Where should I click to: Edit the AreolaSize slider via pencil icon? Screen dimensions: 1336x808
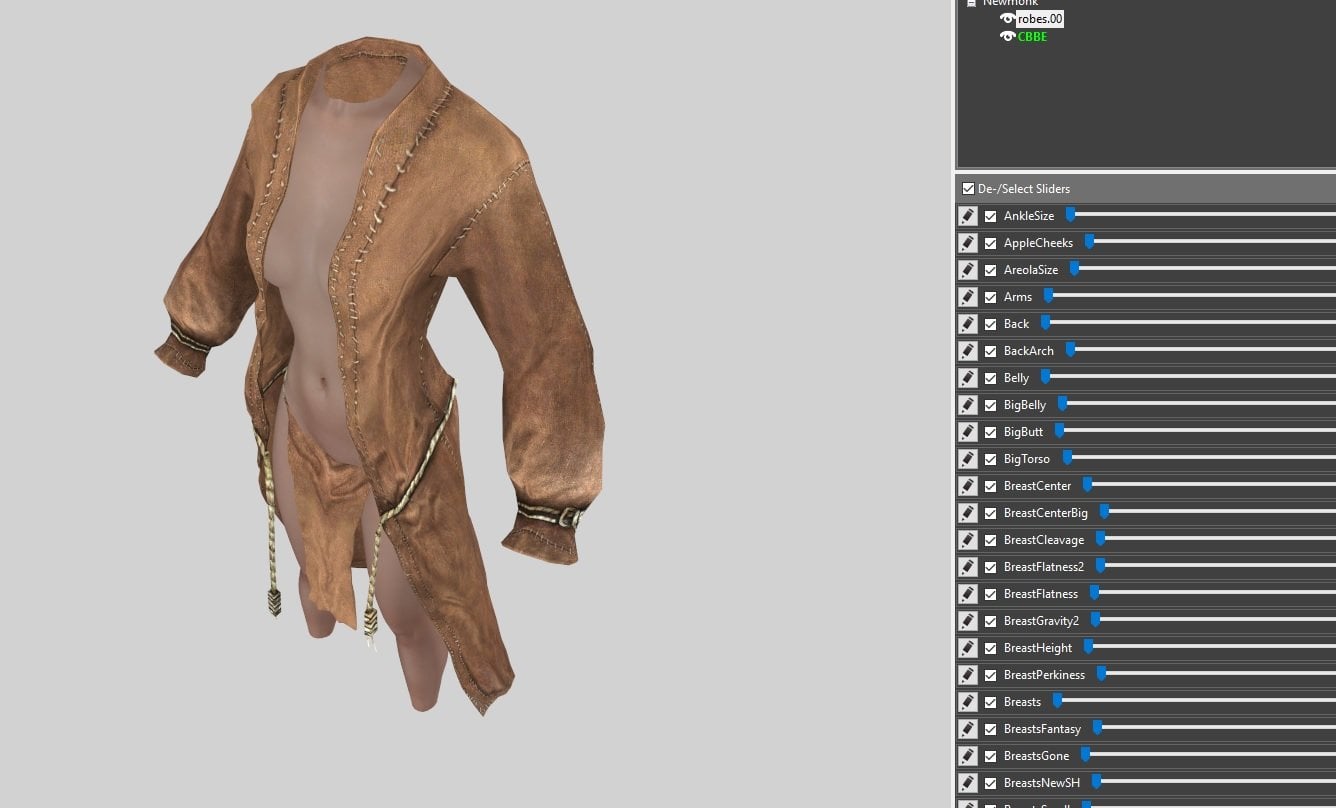pyautogui.click(x=967, y=270)
